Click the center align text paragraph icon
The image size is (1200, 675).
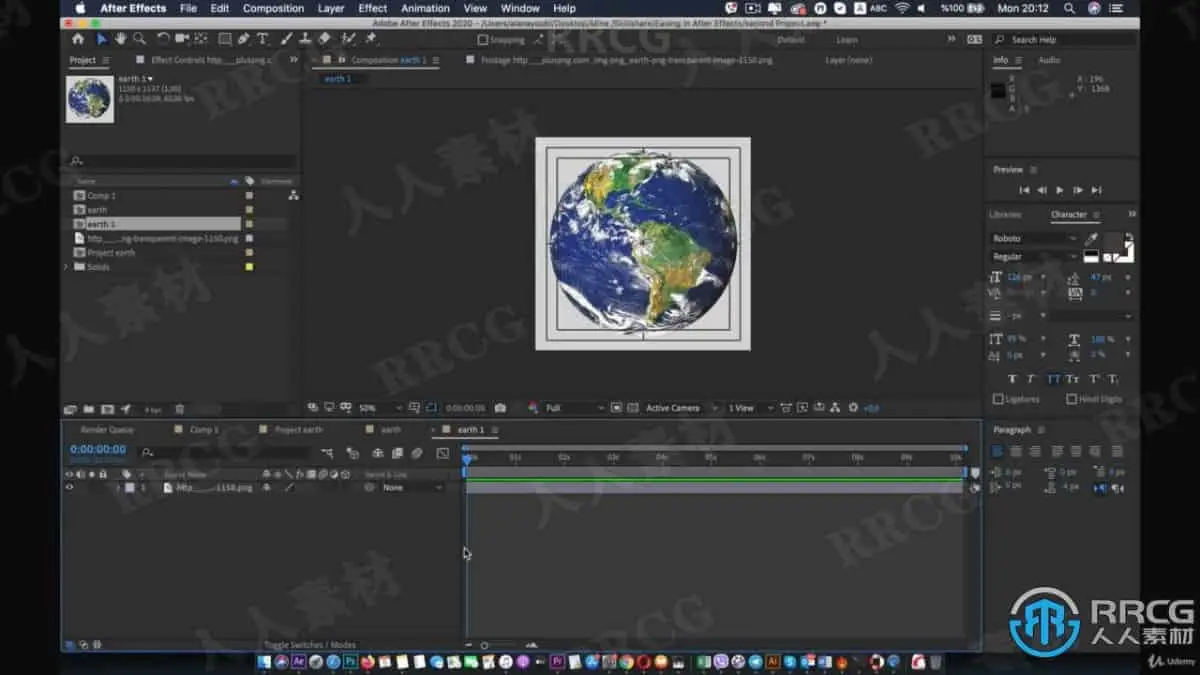1016,452
